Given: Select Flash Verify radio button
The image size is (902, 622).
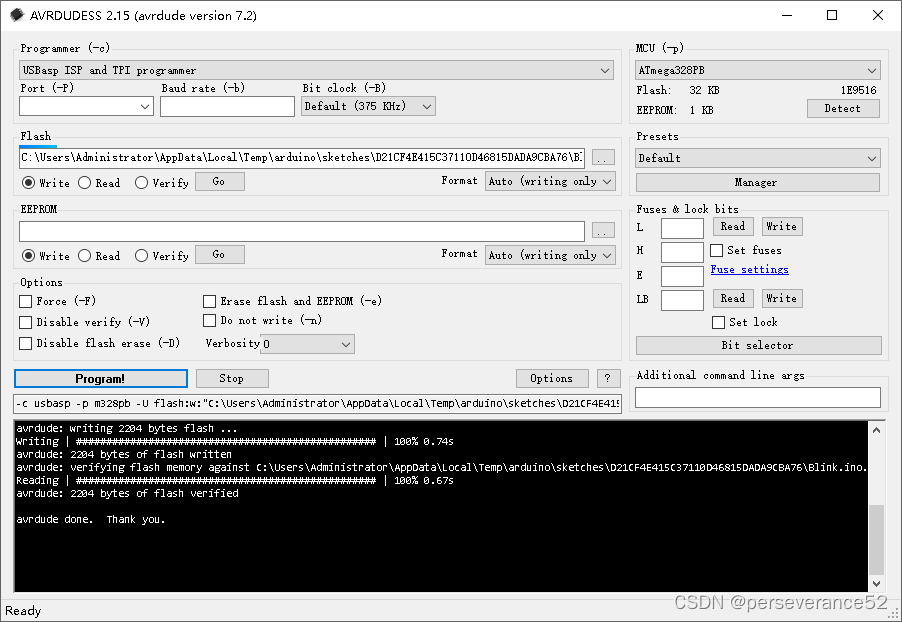Looking at the screenshot, I should 141,183.
